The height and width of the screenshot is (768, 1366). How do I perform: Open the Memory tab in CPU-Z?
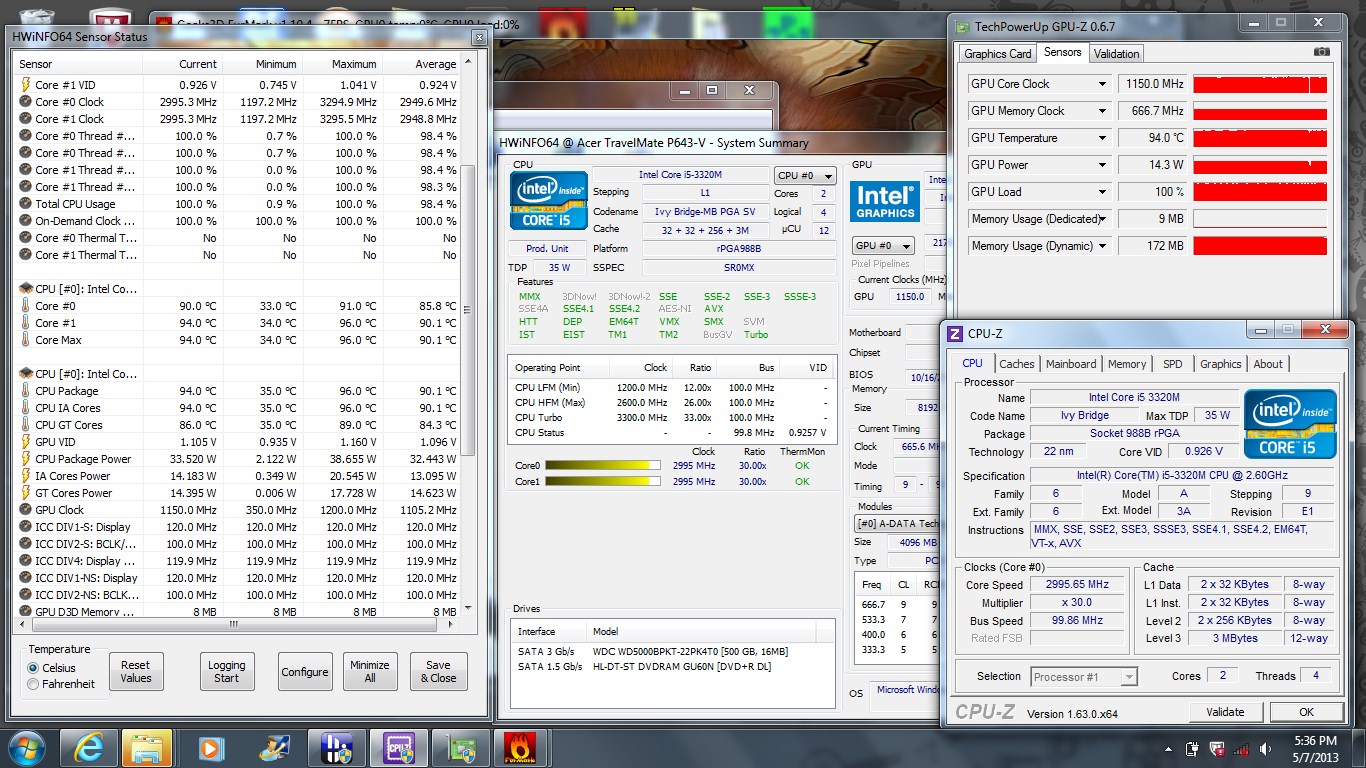[1127, 364]
